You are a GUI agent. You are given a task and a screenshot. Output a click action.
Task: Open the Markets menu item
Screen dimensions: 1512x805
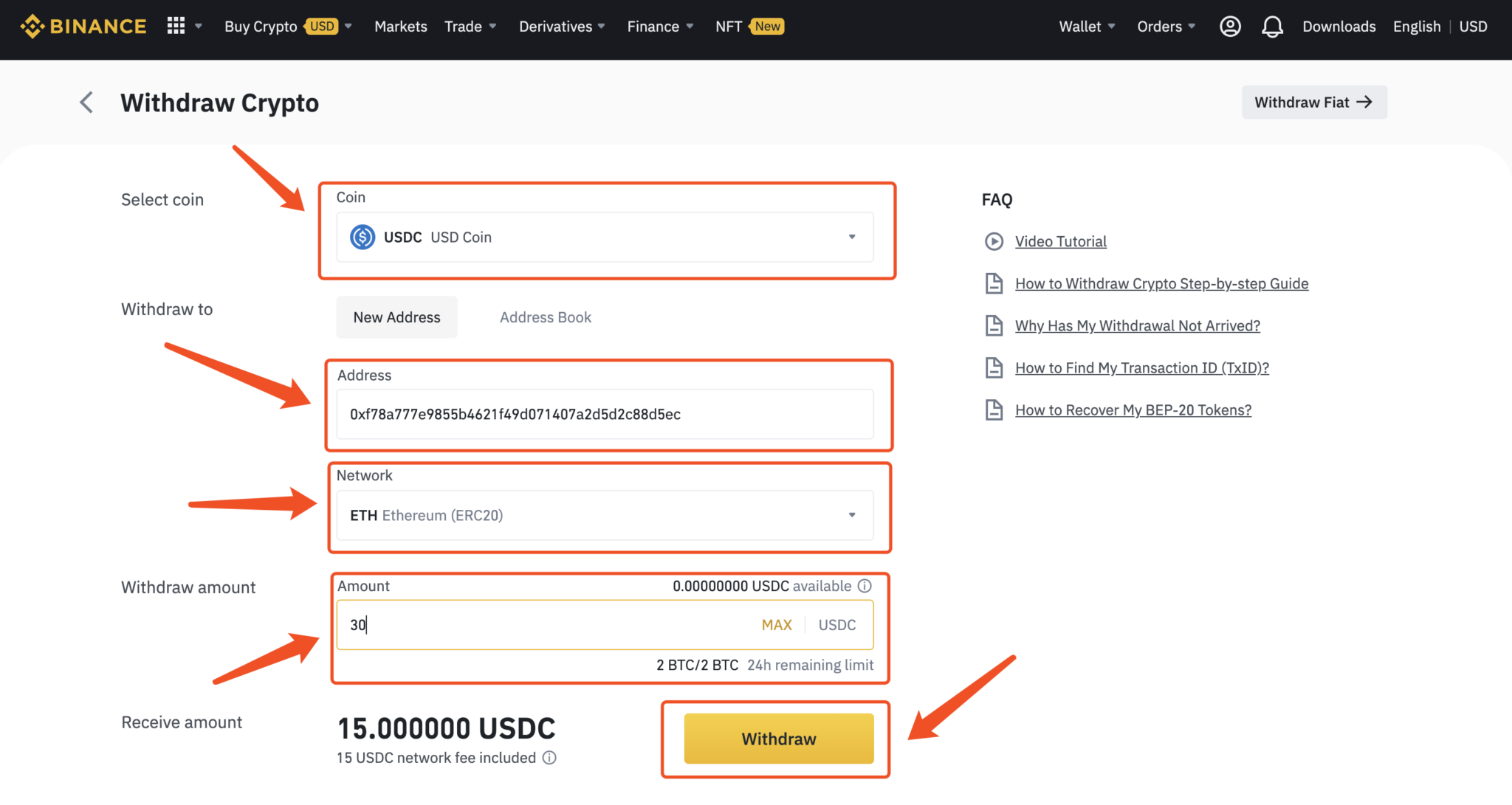click(x=400, y=26)
